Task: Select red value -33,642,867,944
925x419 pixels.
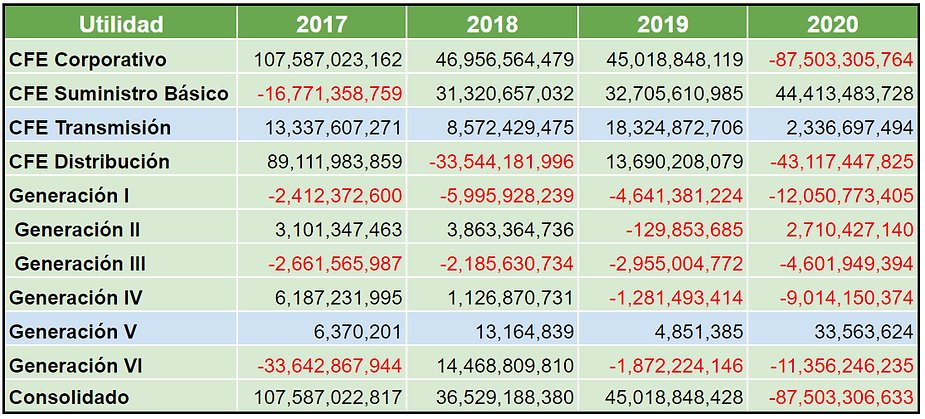Action: click(x=330, y=366)
